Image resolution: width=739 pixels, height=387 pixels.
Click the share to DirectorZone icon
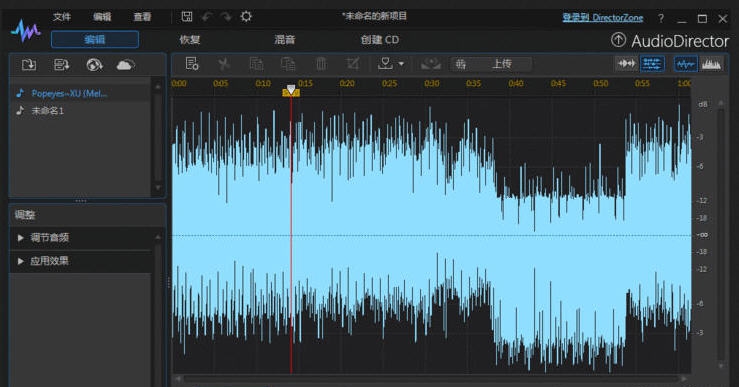[430, 64]
